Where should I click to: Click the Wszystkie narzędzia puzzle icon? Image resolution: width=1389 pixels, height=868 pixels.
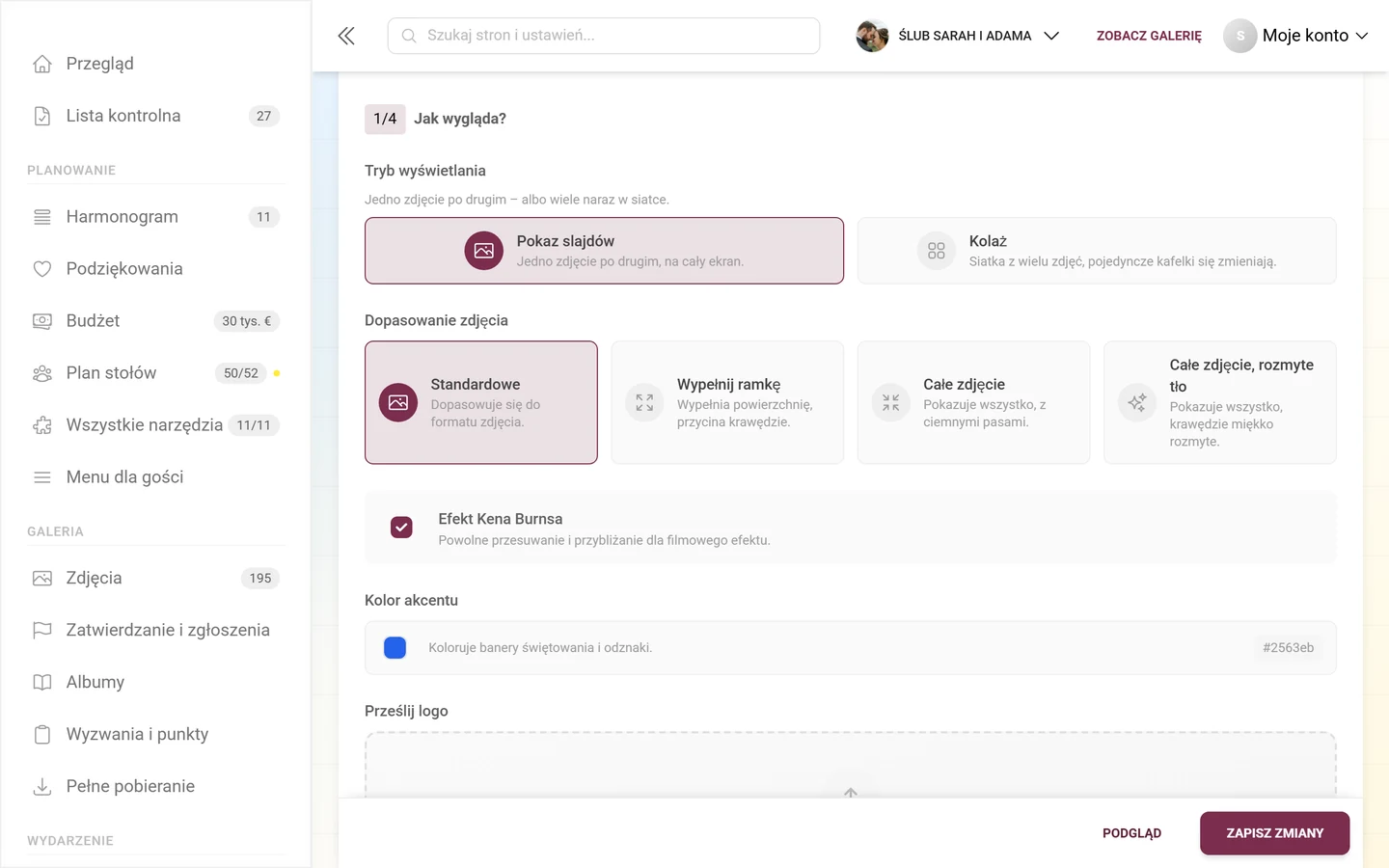42,425
